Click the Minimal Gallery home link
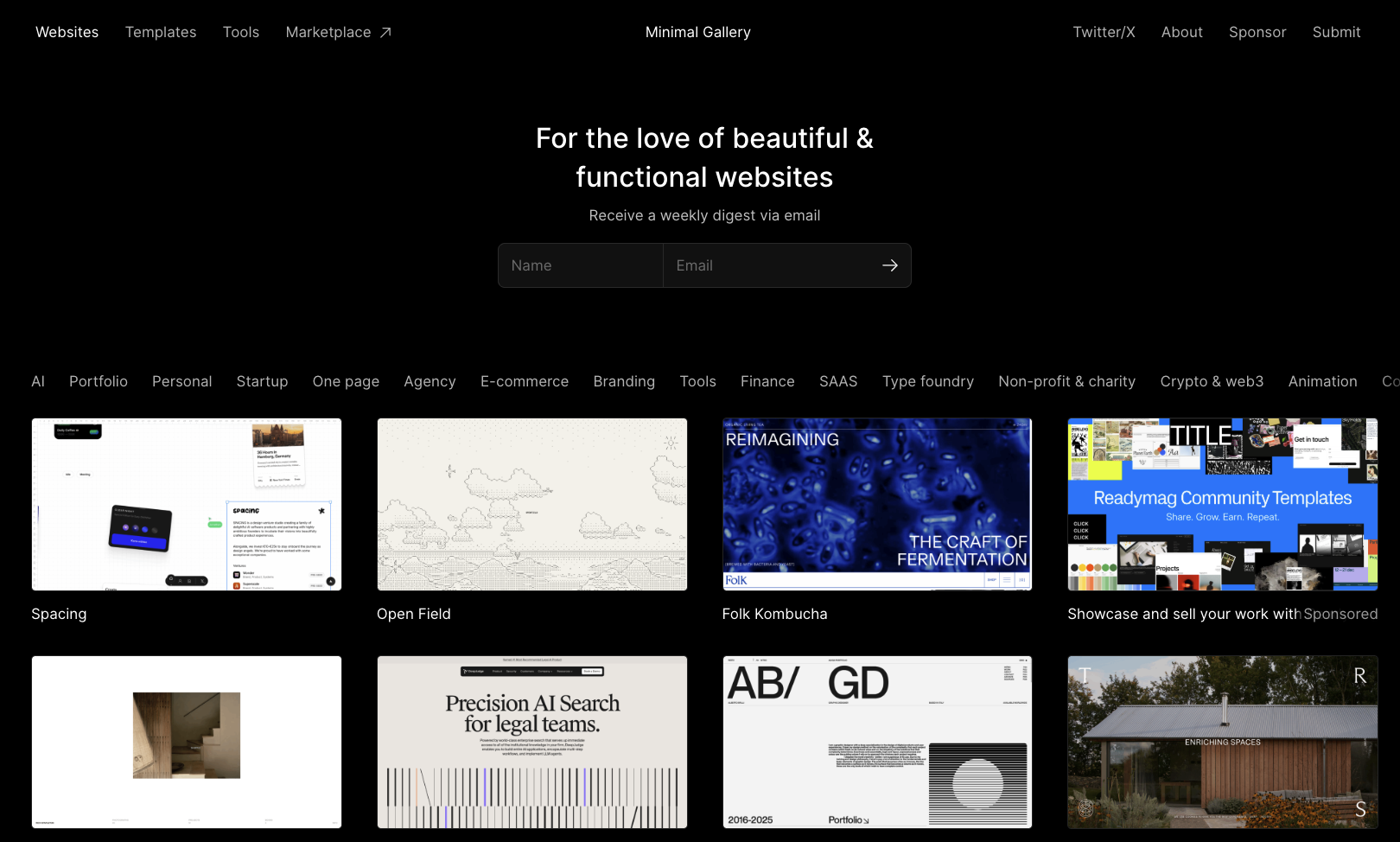 click(x=698, y=32)
